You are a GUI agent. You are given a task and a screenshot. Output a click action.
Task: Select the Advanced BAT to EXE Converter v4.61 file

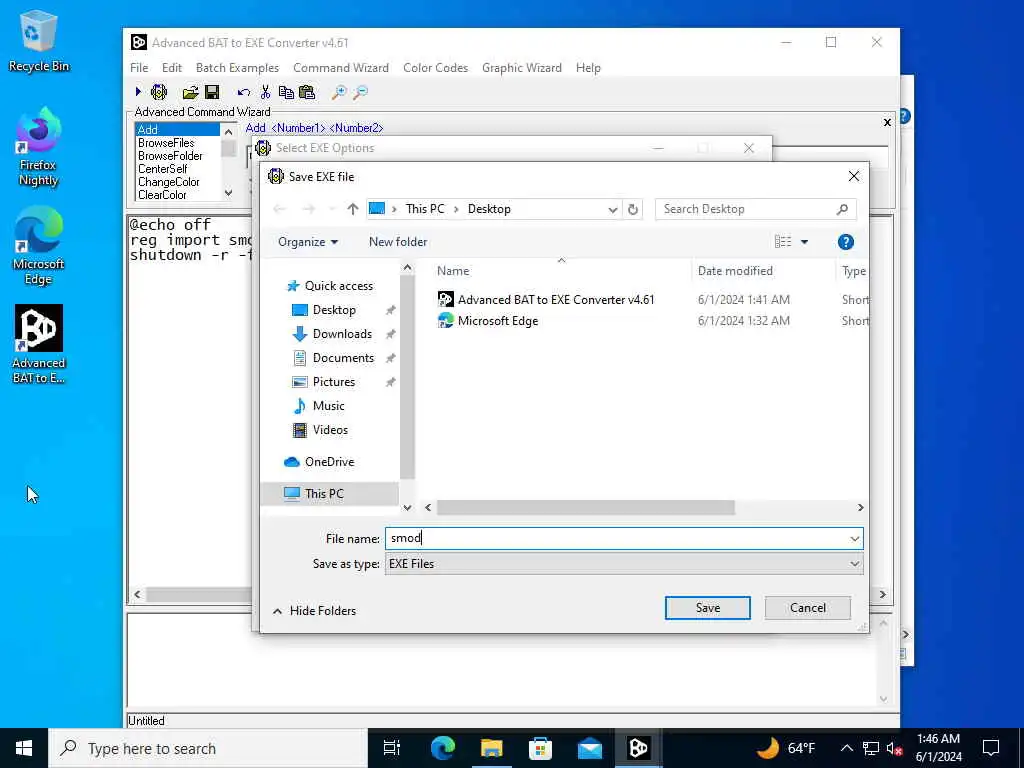tap(556, 300)
